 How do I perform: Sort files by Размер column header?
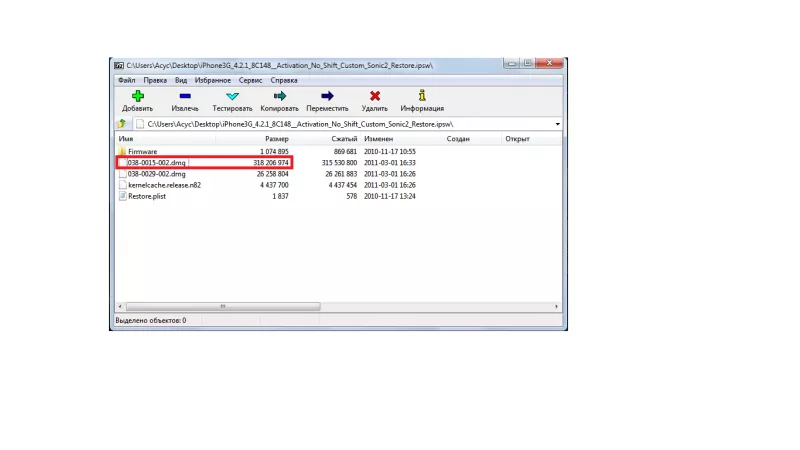click(276, 139)
